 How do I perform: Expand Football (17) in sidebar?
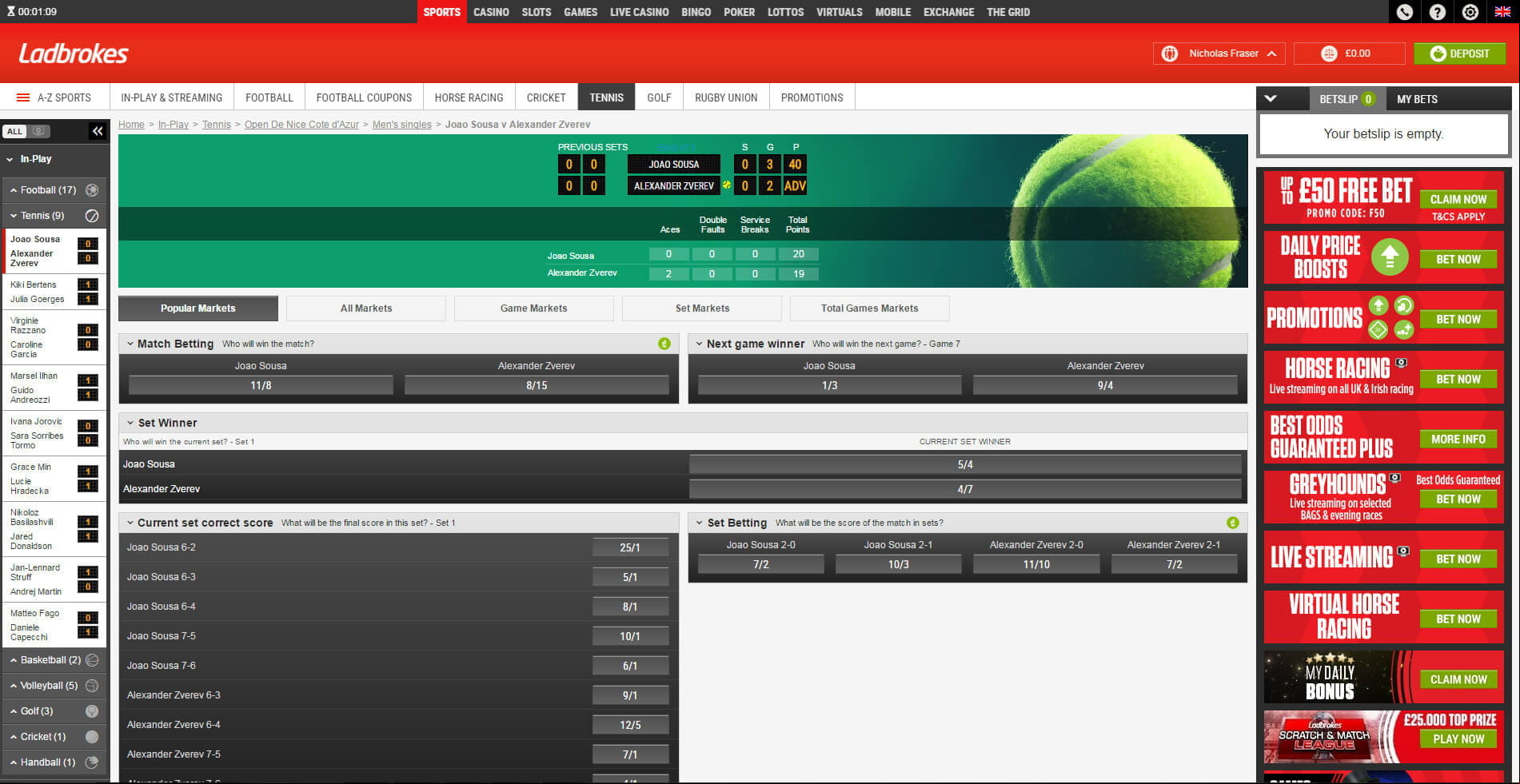click(14, 190)
